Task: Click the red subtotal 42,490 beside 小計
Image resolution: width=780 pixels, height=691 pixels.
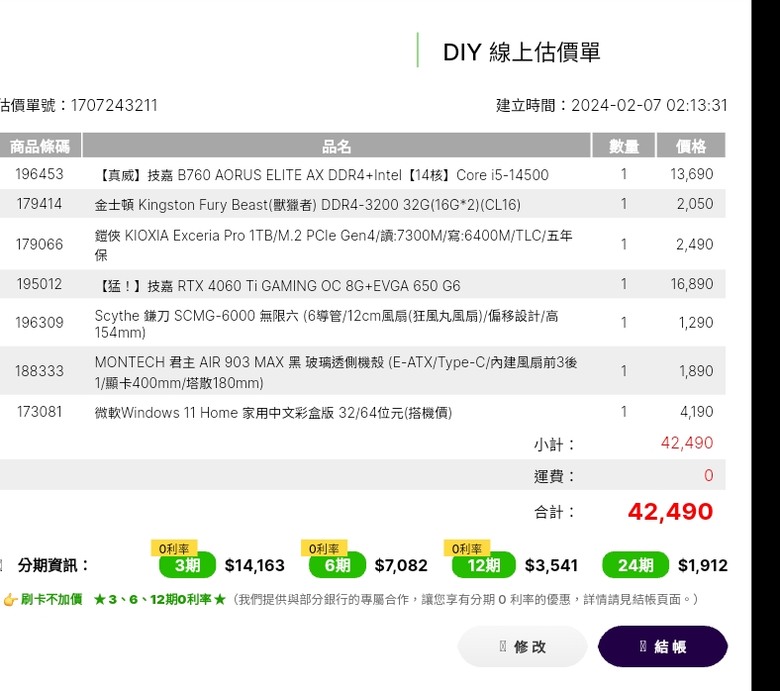Action: [x=687, y=443]
